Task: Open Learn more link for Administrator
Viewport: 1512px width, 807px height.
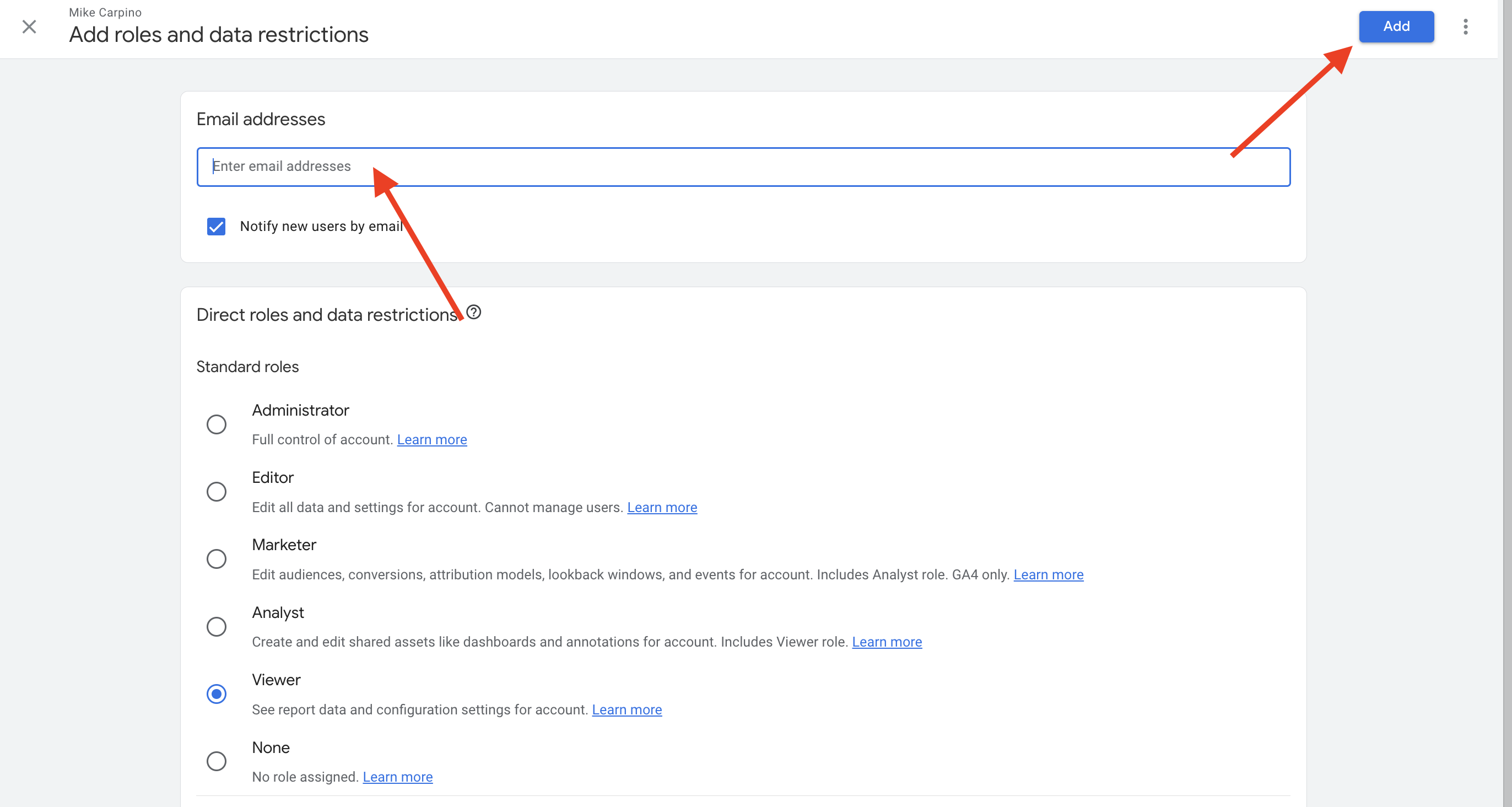Action: (x=431, y=439)
